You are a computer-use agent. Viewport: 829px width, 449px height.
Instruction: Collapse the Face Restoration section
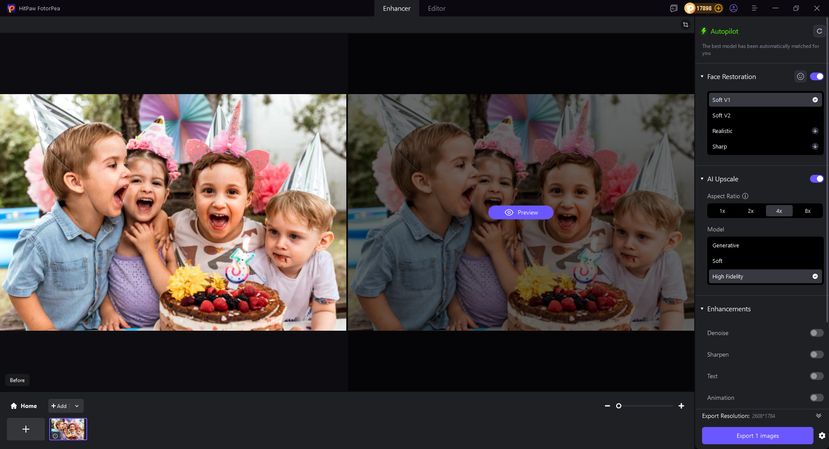[x=702, y=77]
